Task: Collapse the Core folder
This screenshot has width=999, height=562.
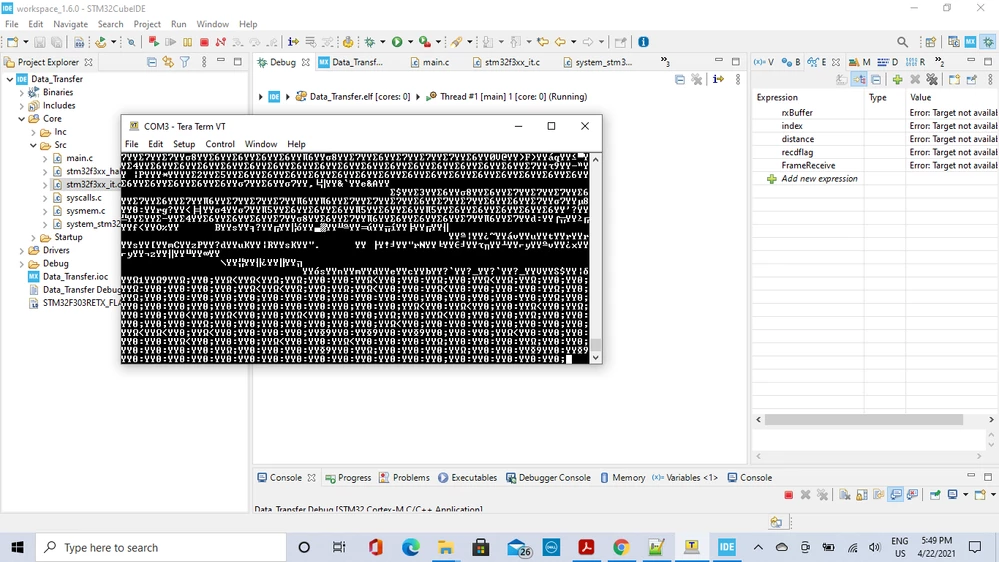Action: (22, 119)
